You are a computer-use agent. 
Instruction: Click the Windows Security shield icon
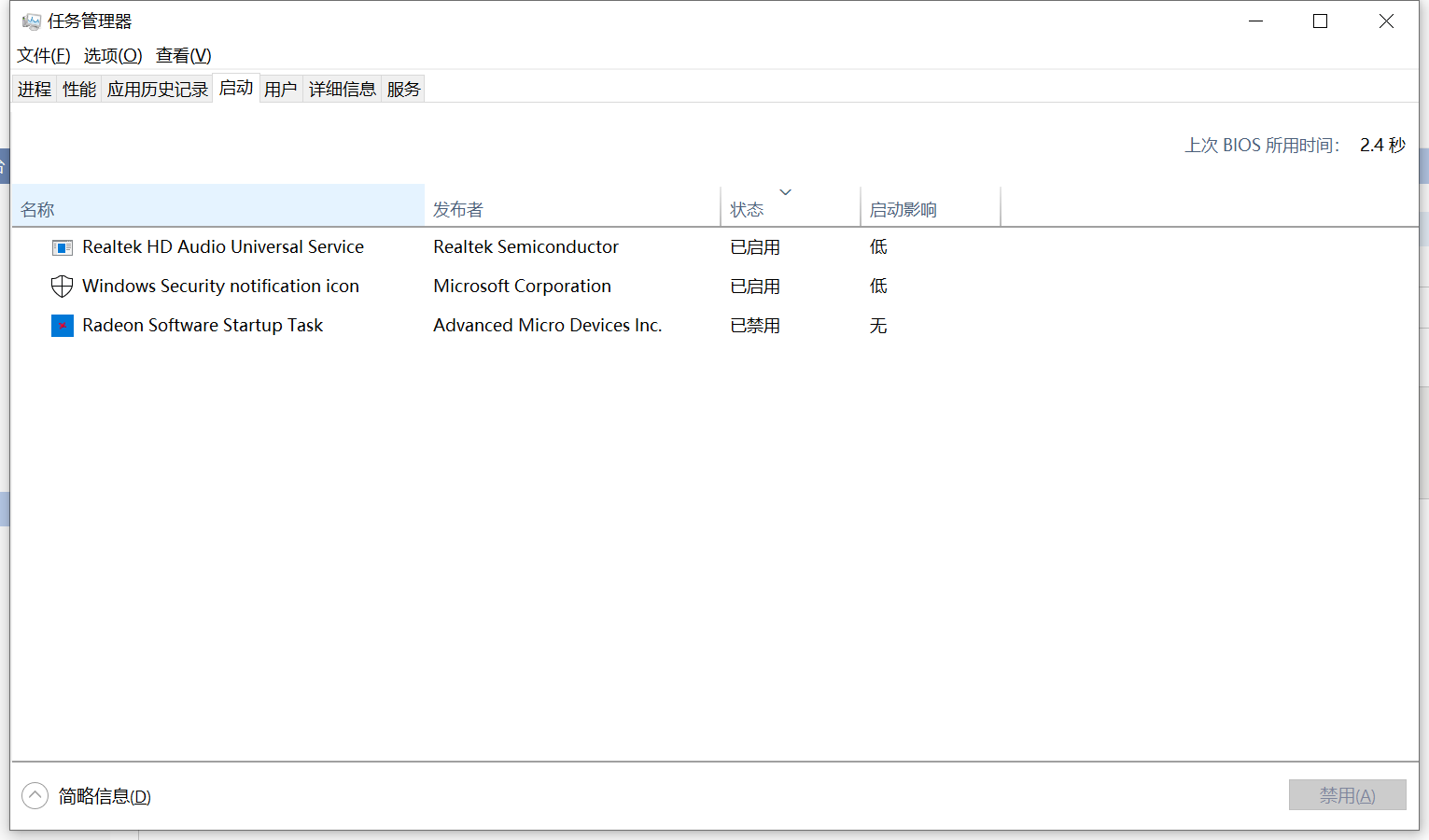[62, 287]
